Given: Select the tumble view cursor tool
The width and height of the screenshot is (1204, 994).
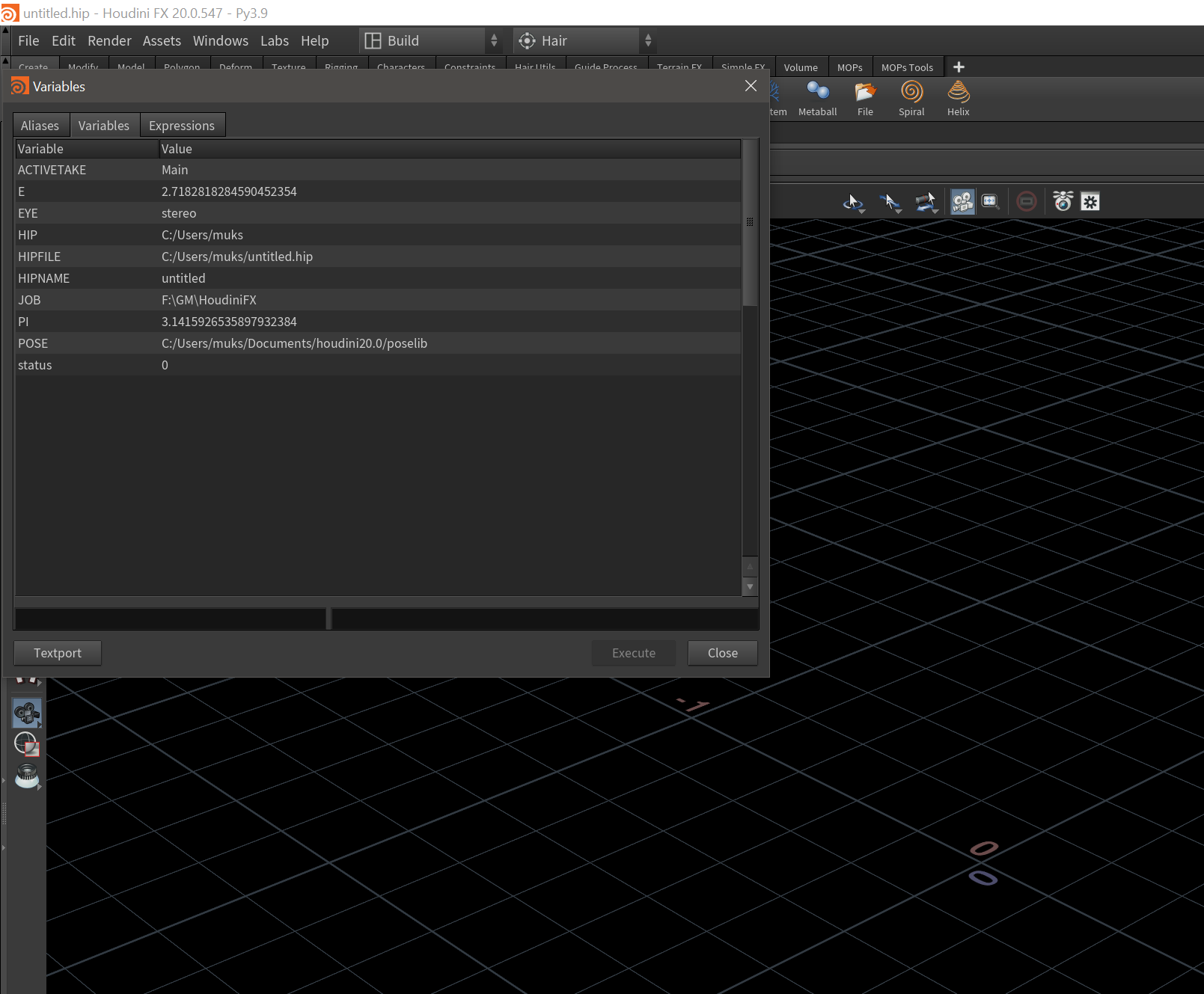Looking at the screenshot, I should tap(853, 202).
